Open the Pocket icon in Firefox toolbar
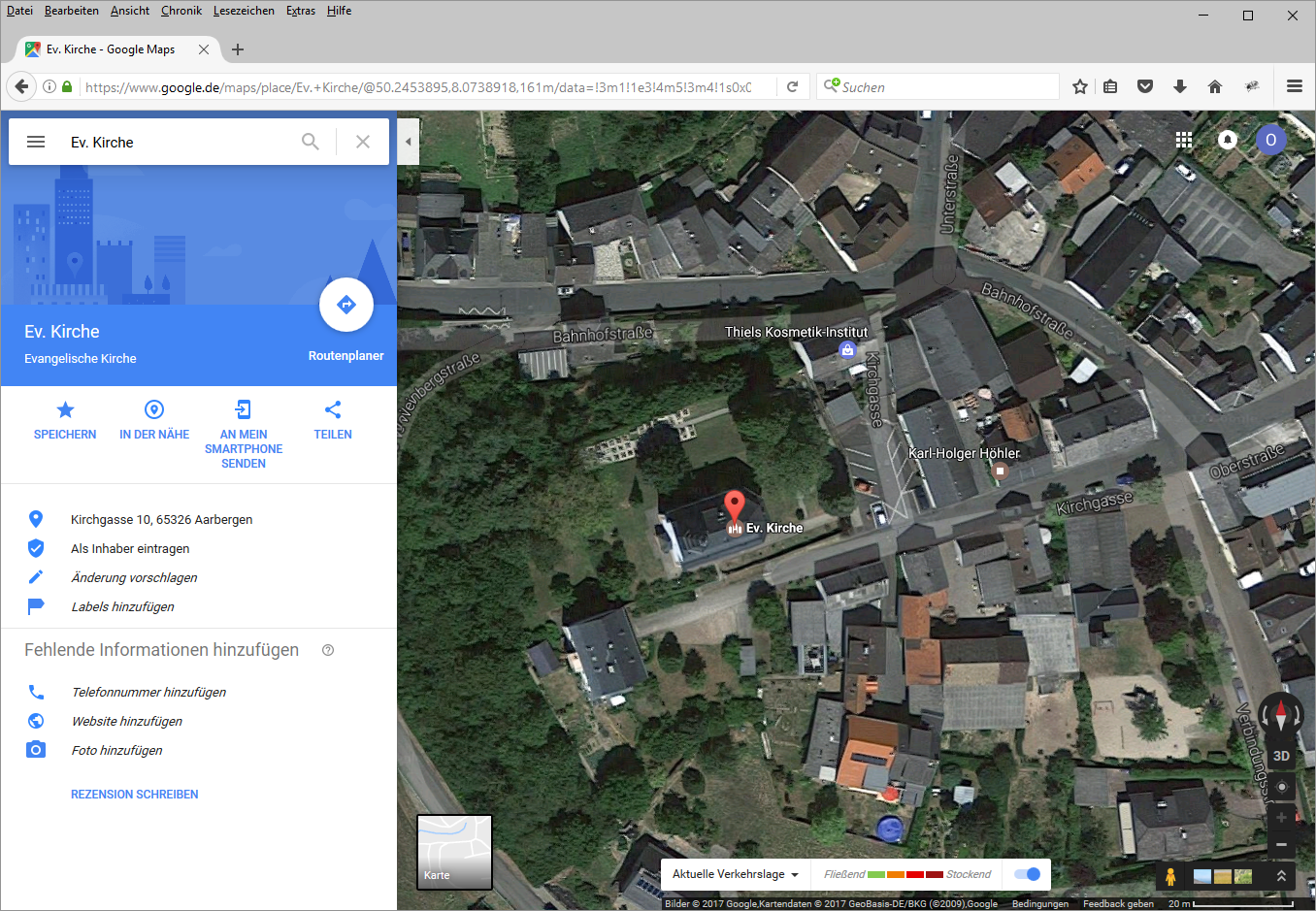The height and width of the screenshot is (911, 1316). pyautogui.click(x=1145, y=86)
